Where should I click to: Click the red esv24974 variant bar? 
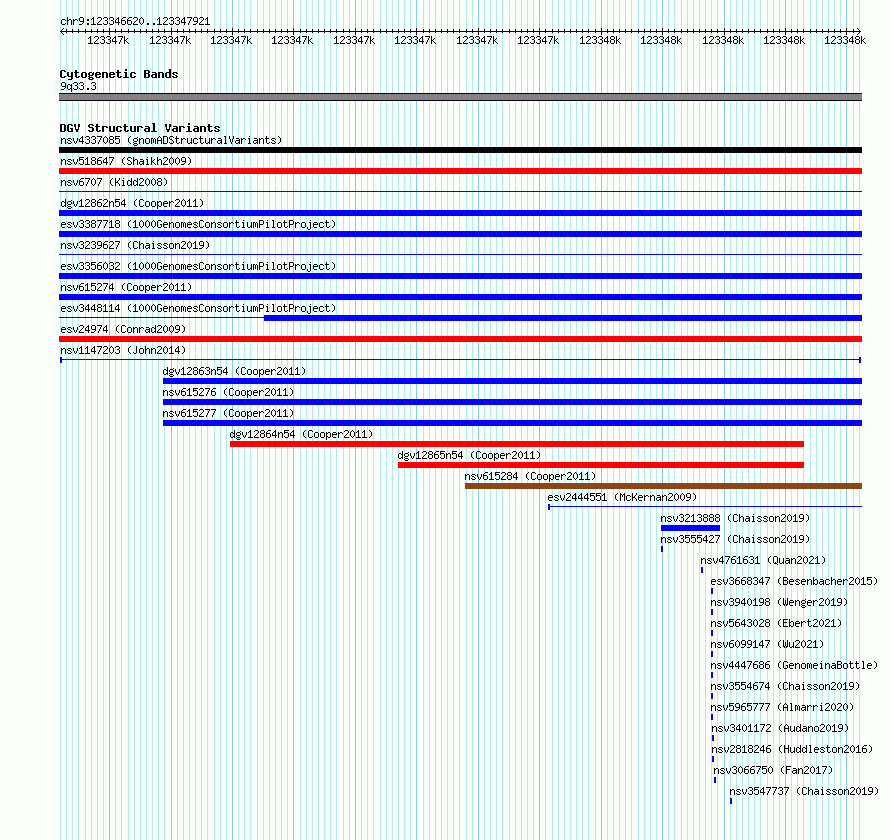pyautogui.click(x=460, y=339)
